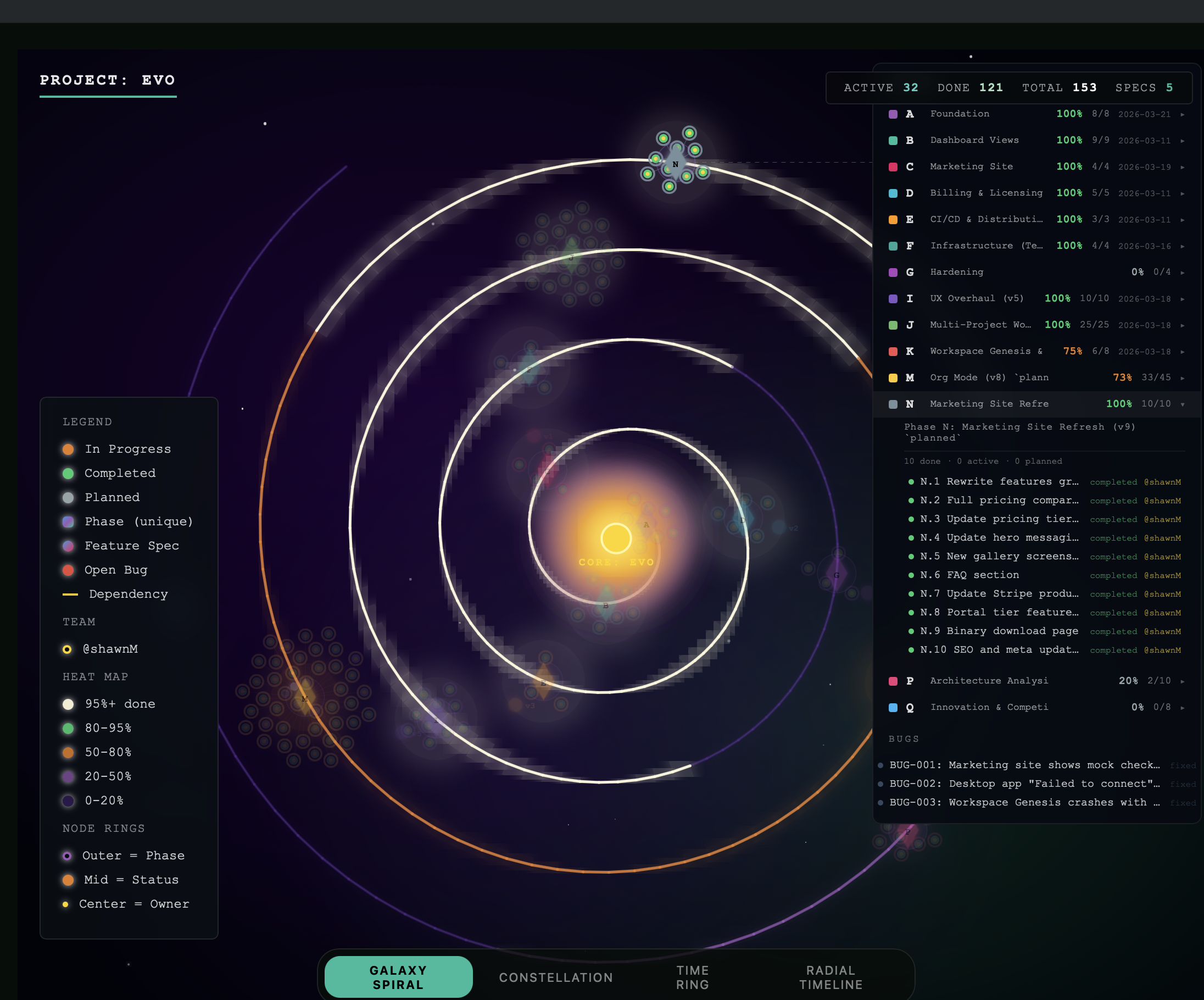Click the 50-80% heat map entry
1204x1000 pixels.
pyautogui.click(x=97, y=752)
